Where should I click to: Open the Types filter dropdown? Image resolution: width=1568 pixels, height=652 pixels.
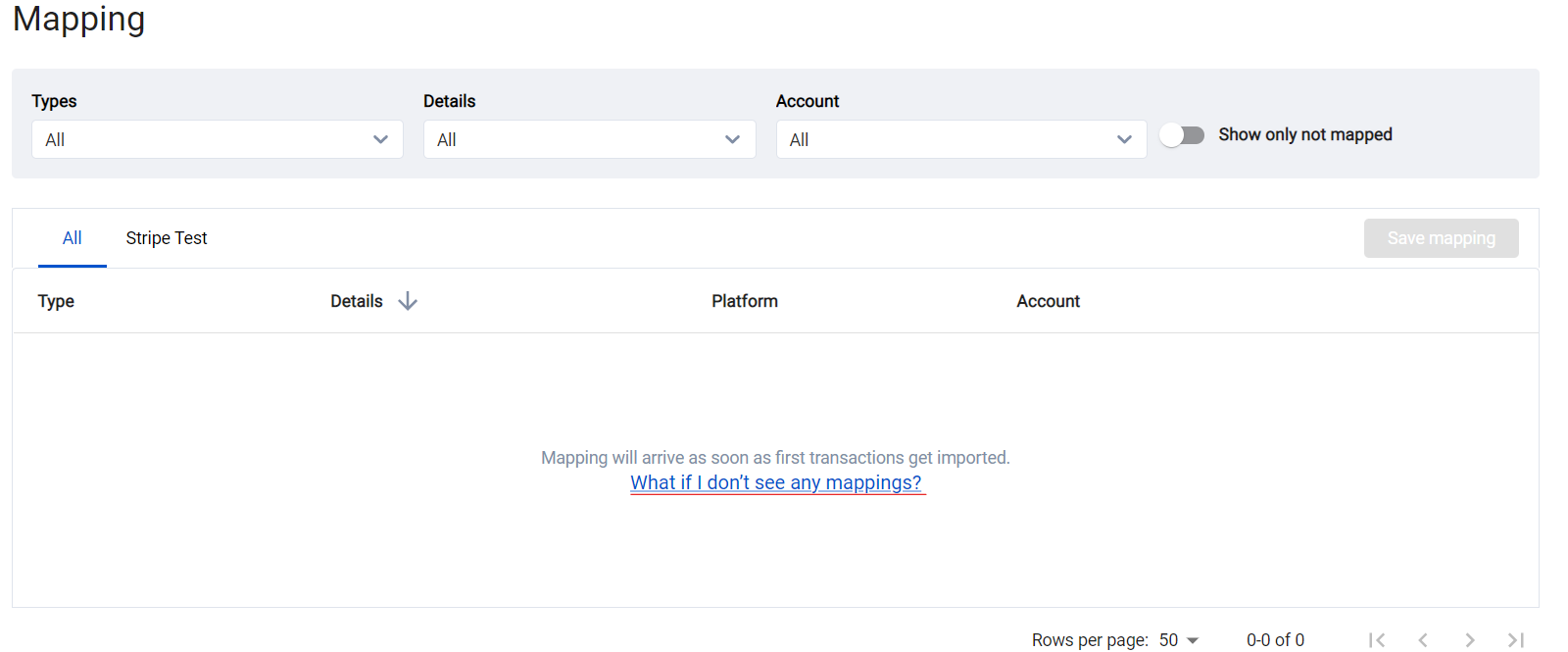click(x=217, y=139)
